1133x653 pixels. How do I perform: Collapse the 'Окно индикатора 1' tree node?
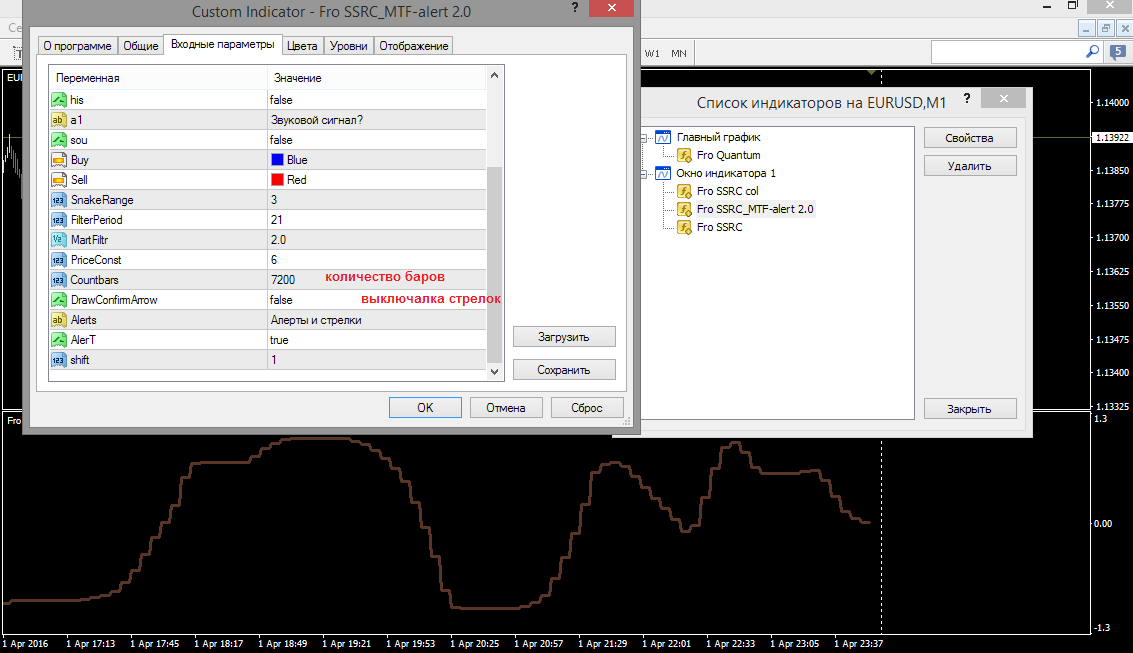pyautogui.click(x=643, y=174)
